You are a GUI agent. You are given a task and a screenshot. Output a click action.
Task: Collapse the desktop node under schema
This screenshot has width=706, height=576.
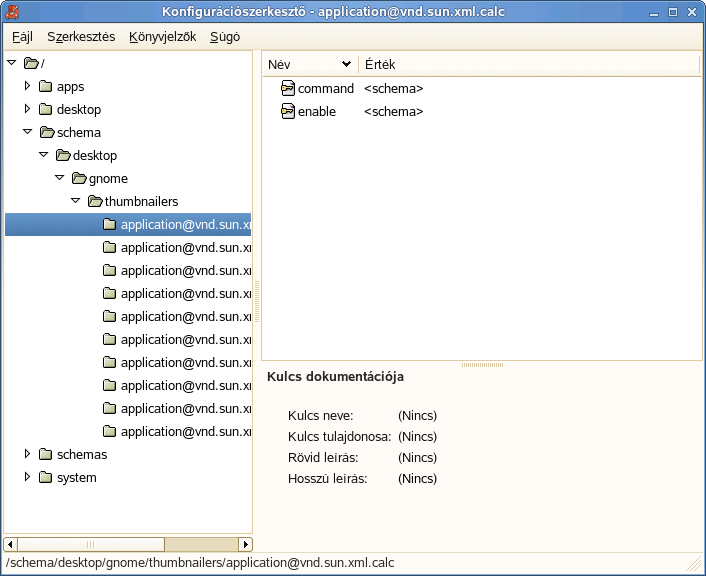coord(44,154)
